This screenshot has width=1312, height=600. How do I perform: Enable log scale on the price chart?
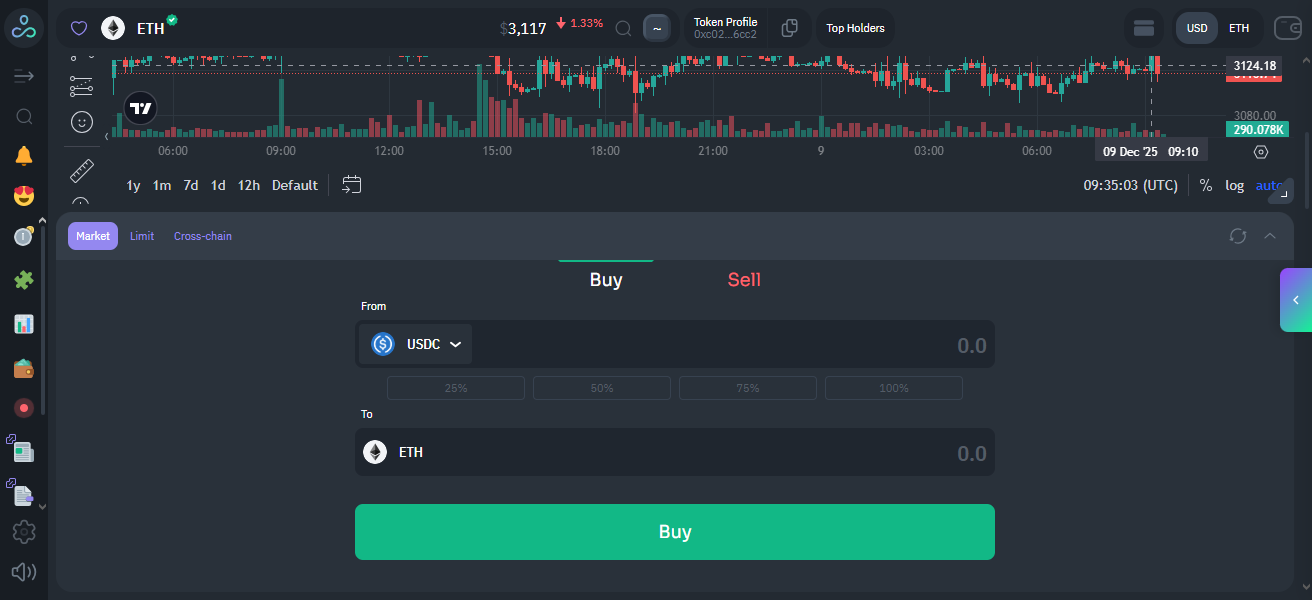click(1234, 185)
